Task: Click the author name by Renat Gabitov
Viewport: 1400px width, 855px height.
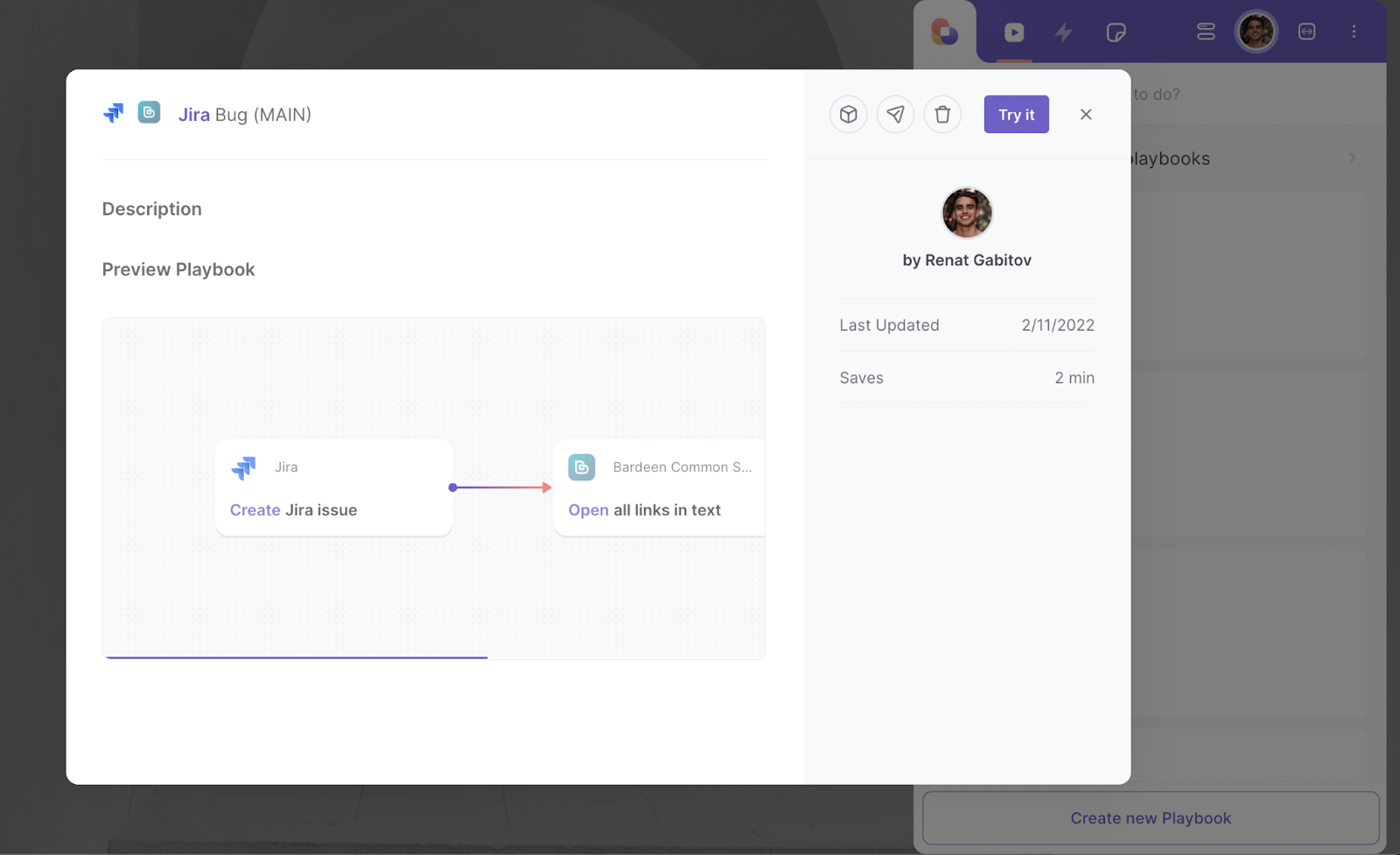Action: pos(967,260)
